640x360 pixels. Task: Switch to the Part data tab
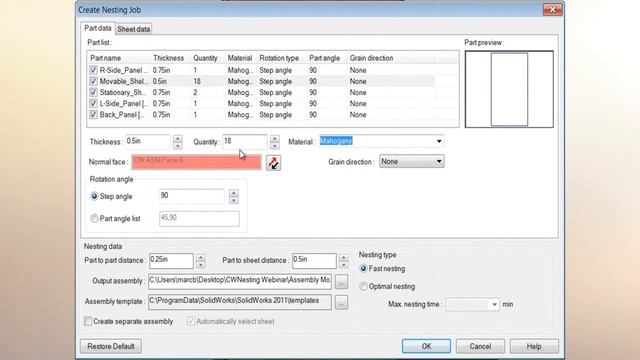point(98,28)
